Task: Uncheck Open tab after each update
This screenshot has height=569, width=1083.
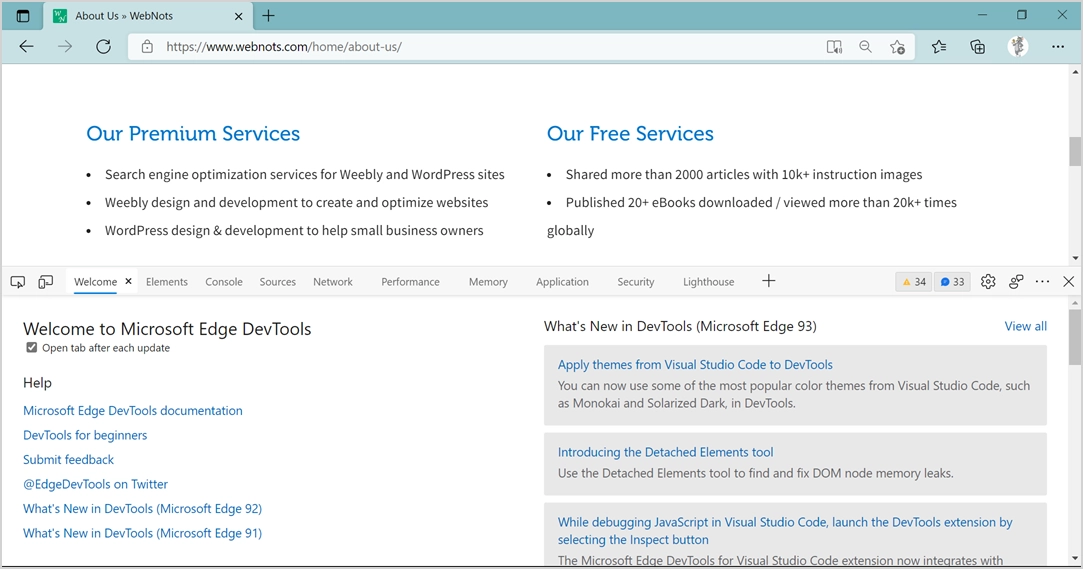Action: pyautogui.click(x=32, y=348)
